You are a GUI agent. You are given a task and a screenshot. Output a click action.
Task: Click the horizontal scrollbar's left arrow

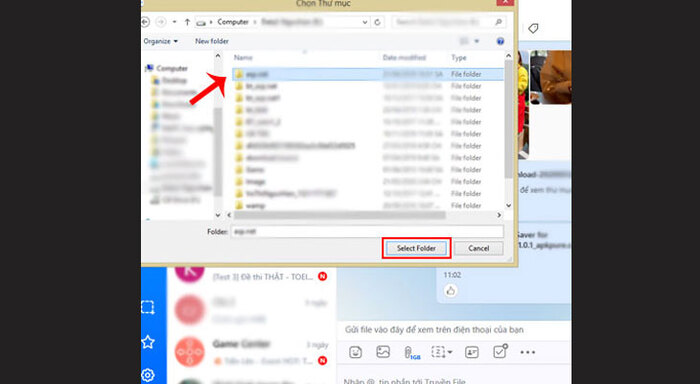(229, 215)
